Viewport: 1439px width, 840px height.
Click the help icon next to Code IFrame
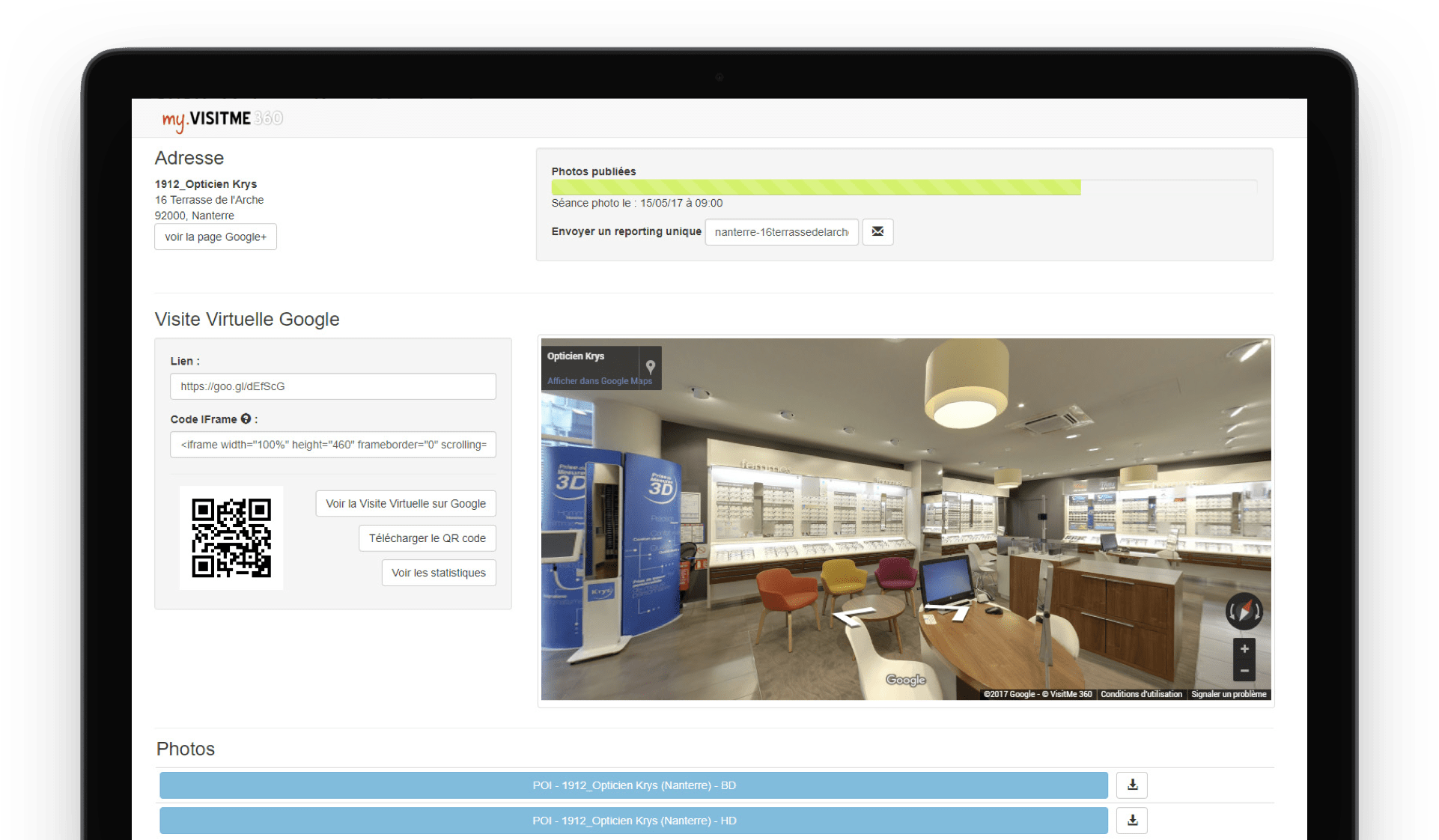(x=246, y=419)
